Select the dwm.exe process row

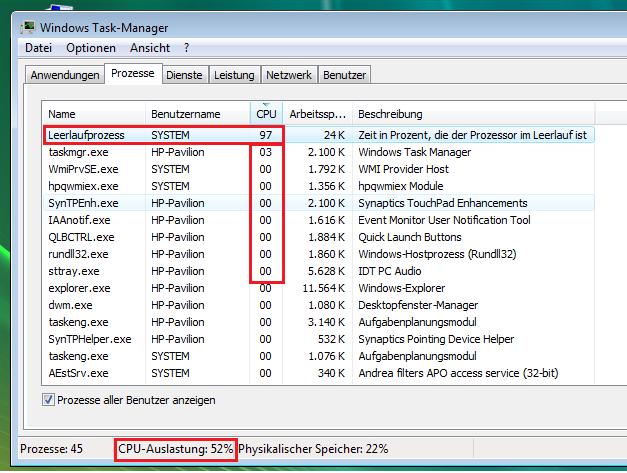[69, 305]
